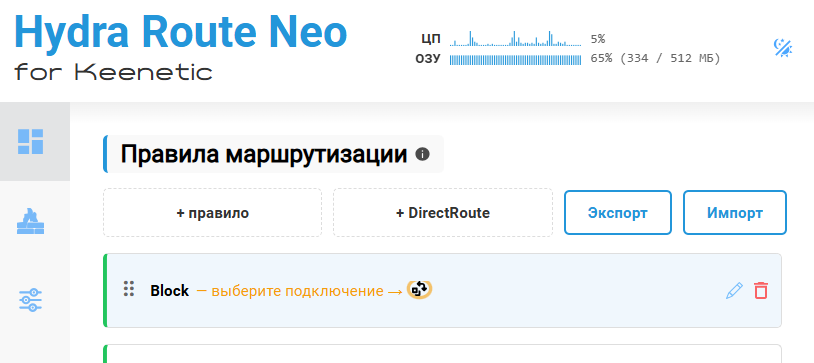
Task: Open the firewall sidebar section
Action: pyautogui.click(x=31, y=221)
